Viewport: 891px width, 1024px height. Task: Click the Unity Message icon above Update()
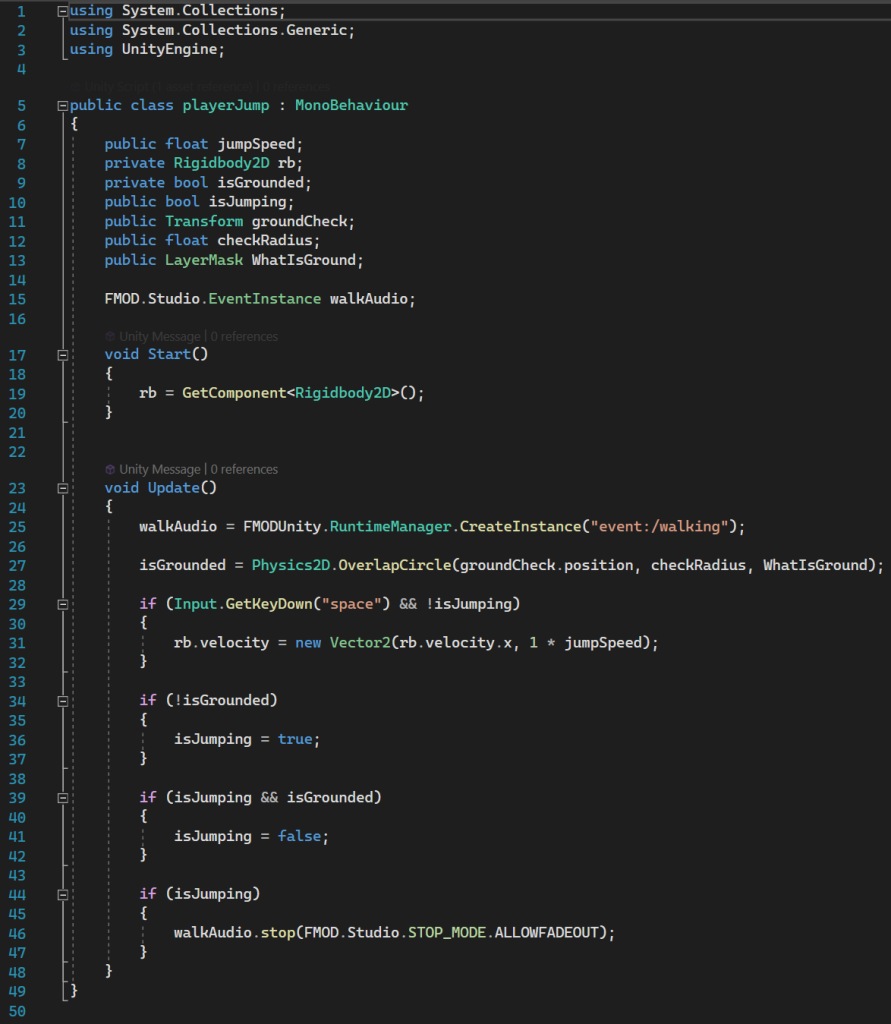110,470
